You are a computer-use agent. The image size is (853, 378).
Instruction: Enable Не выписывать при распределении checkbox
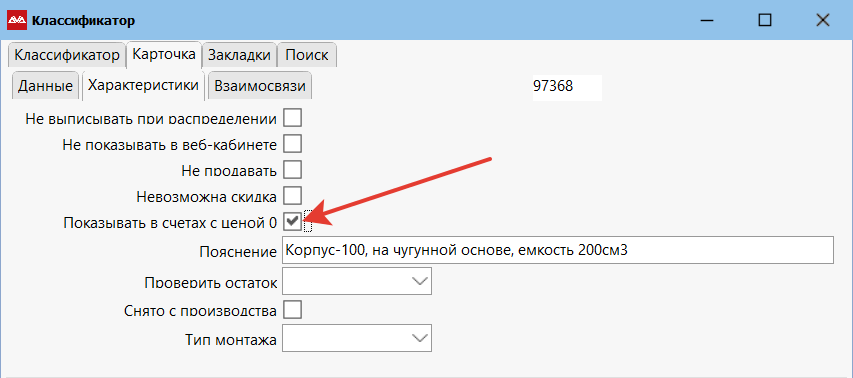point(292,117)
